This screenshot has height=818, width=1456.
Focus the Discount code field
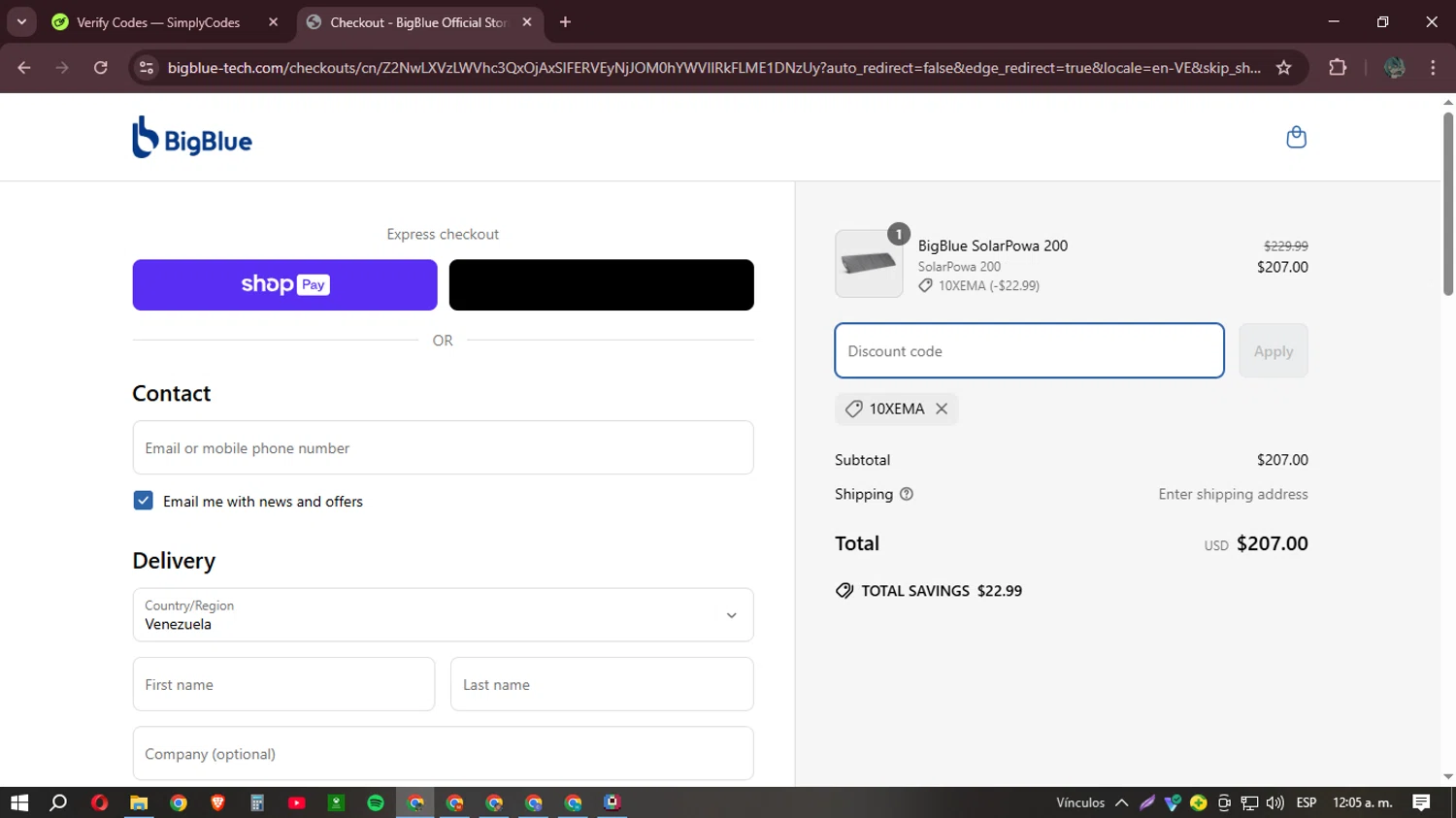(1029, 350)
